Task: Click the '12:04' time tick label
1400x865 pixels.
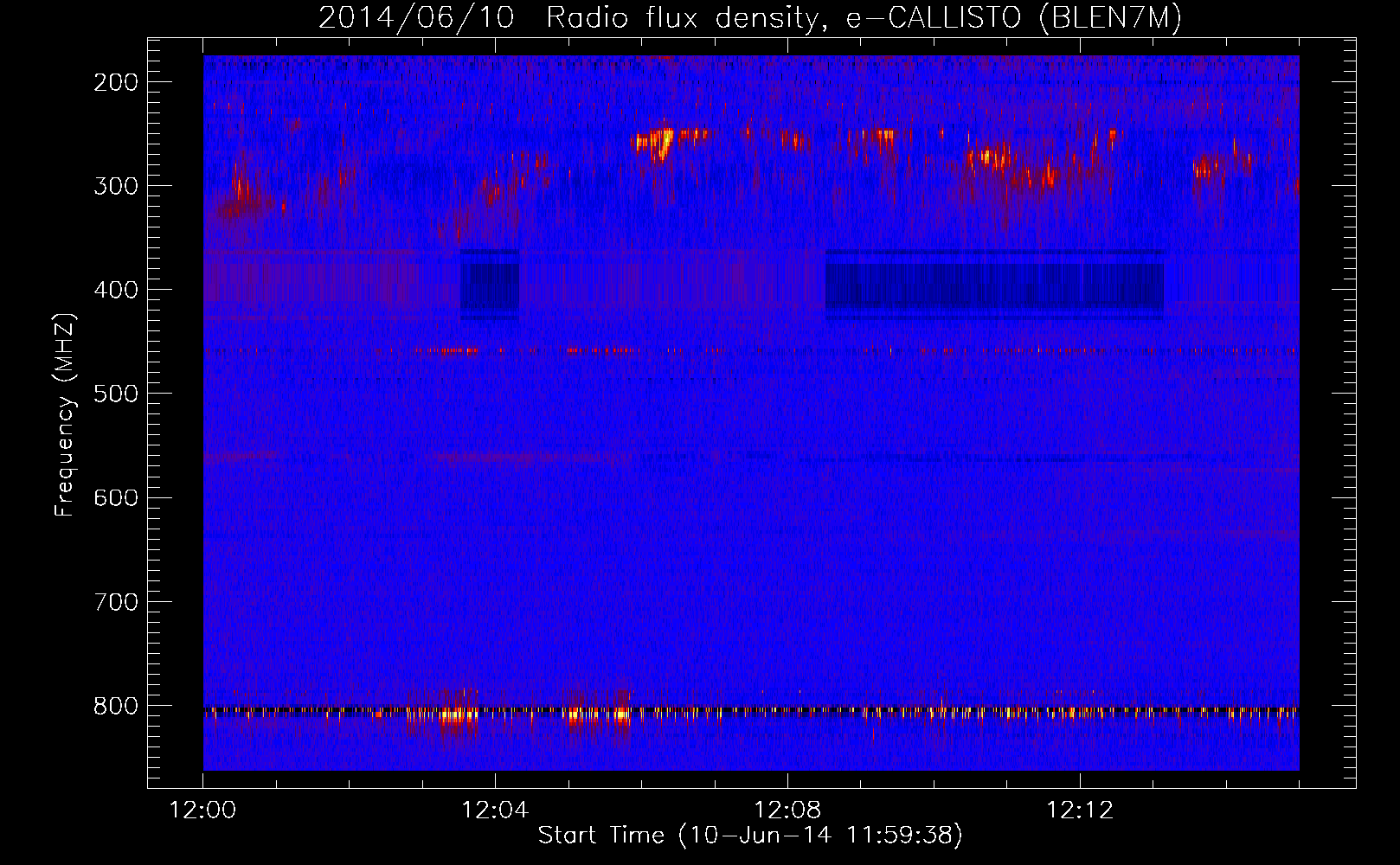Action: click(x=495, y=811)
